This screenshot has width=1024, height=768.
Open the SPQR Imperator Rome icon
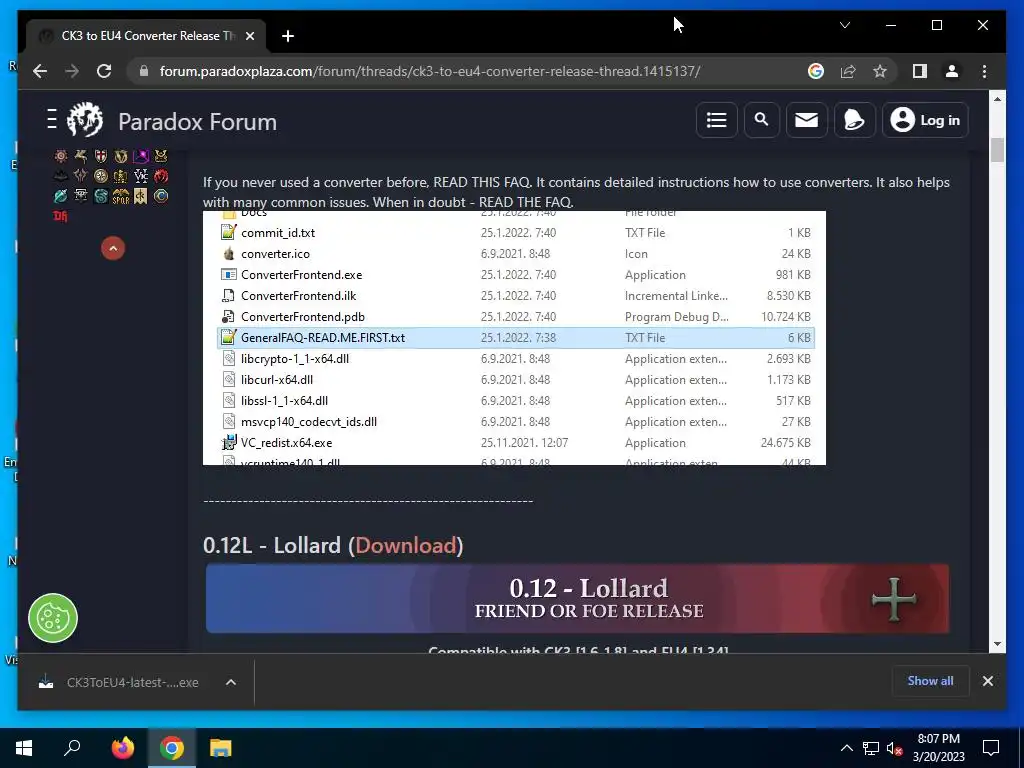121,196
